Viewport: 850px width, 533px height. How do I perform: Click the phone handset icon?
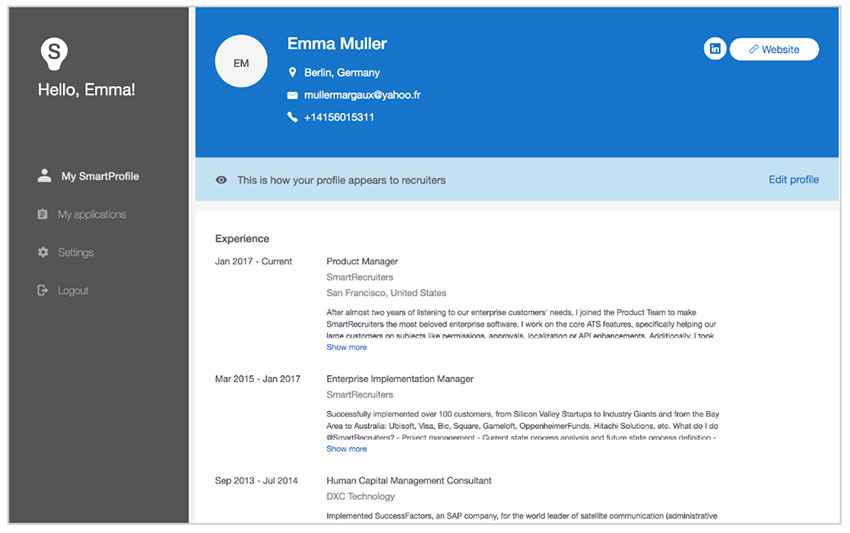point(292,117)
